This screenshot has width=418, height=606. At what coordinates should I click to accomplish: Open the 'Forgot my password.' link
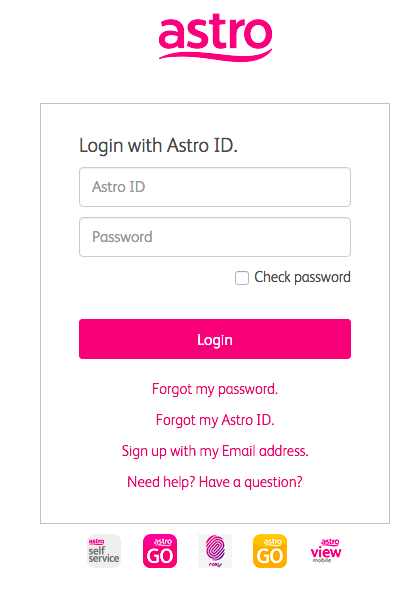[x=215, y=389]
